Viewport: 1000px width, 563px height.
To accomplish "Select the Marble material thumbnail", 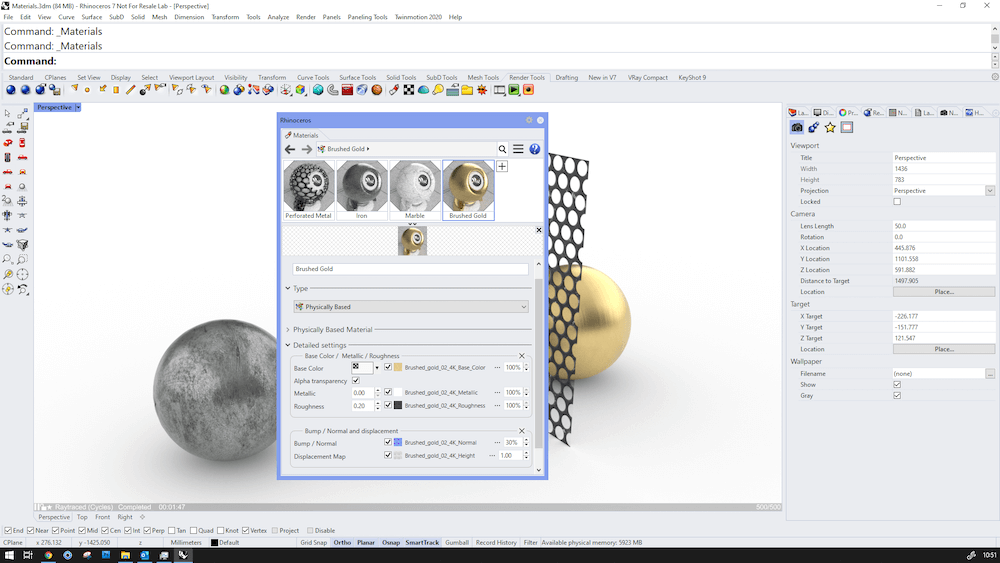I will tap(415, 190).
